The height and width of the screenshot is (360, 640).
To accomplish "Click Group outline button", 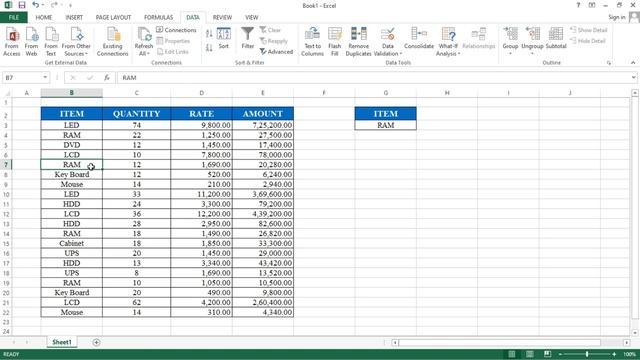I will point(510,40).
